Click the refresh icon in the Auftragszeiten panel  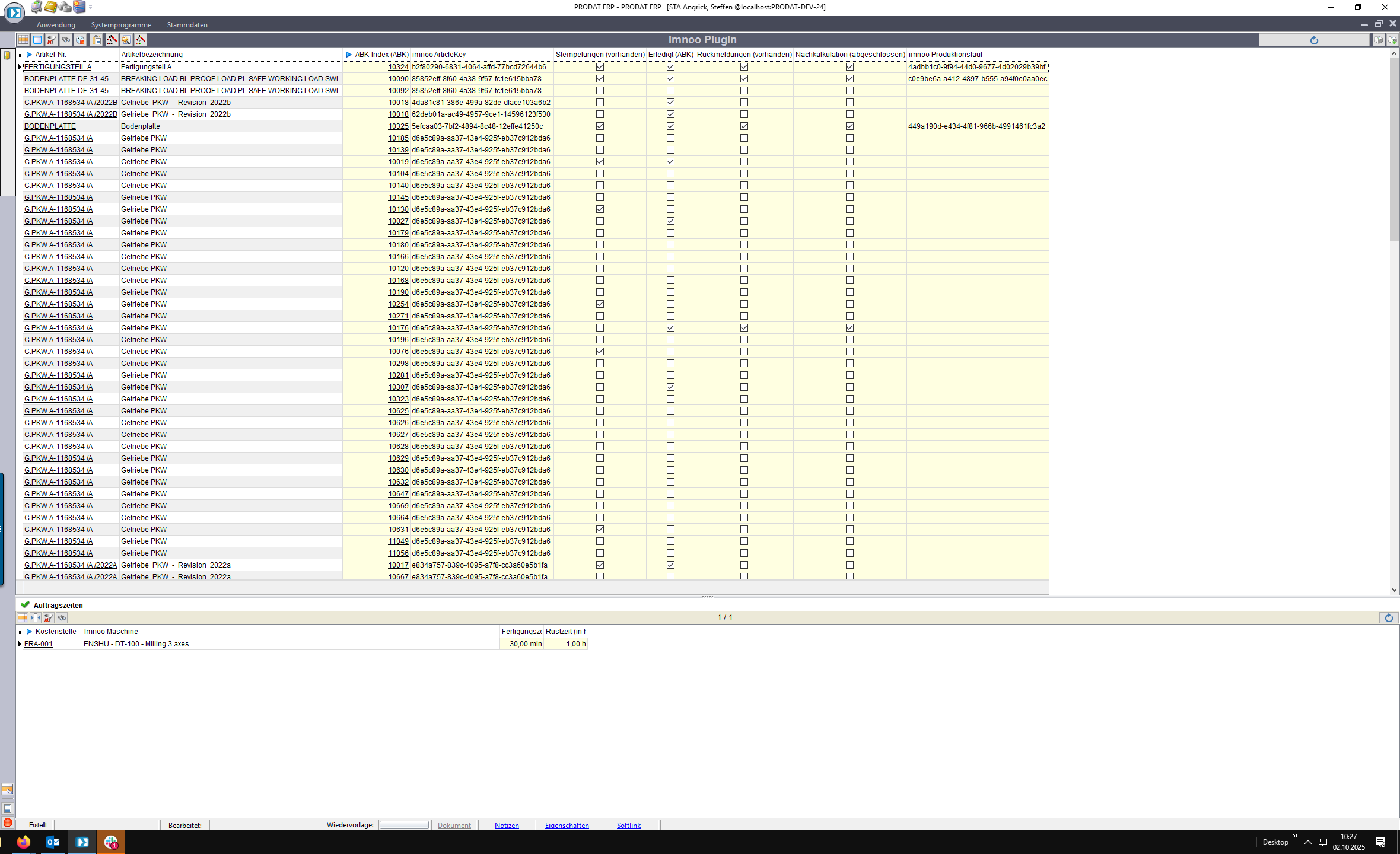tap(1388, 617)
